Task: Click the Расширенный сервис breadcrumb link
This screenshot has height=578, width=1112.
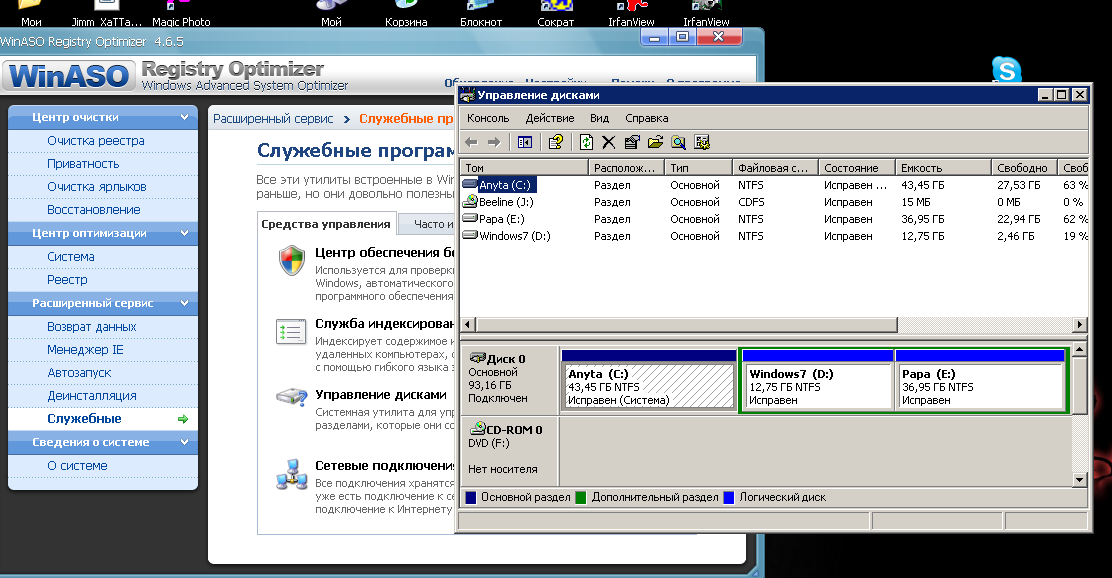Action: 273,118
